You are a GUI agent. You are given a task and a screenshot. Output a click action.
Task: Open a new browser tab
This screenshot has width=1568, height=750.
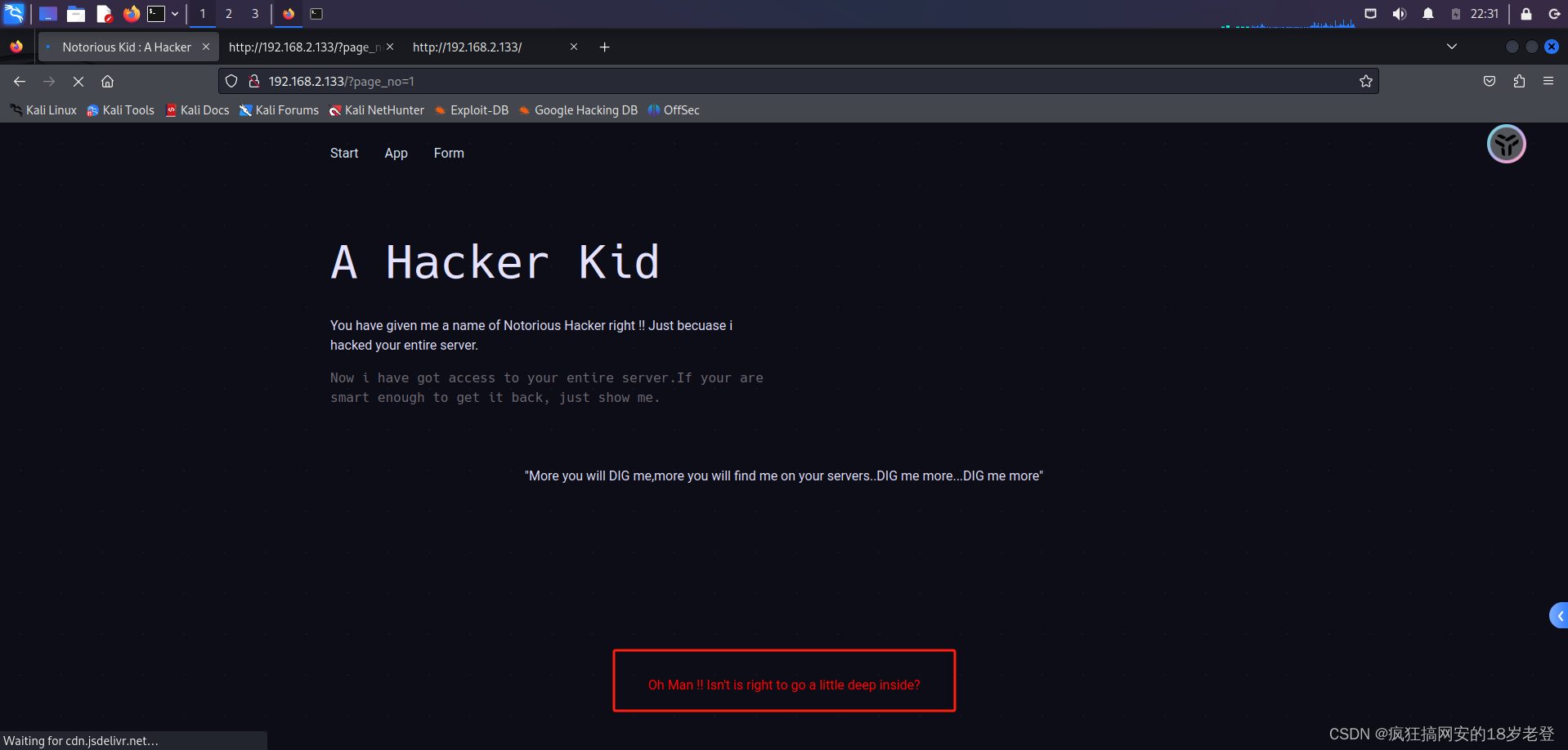pyautogui.click(x=605, y=47)
